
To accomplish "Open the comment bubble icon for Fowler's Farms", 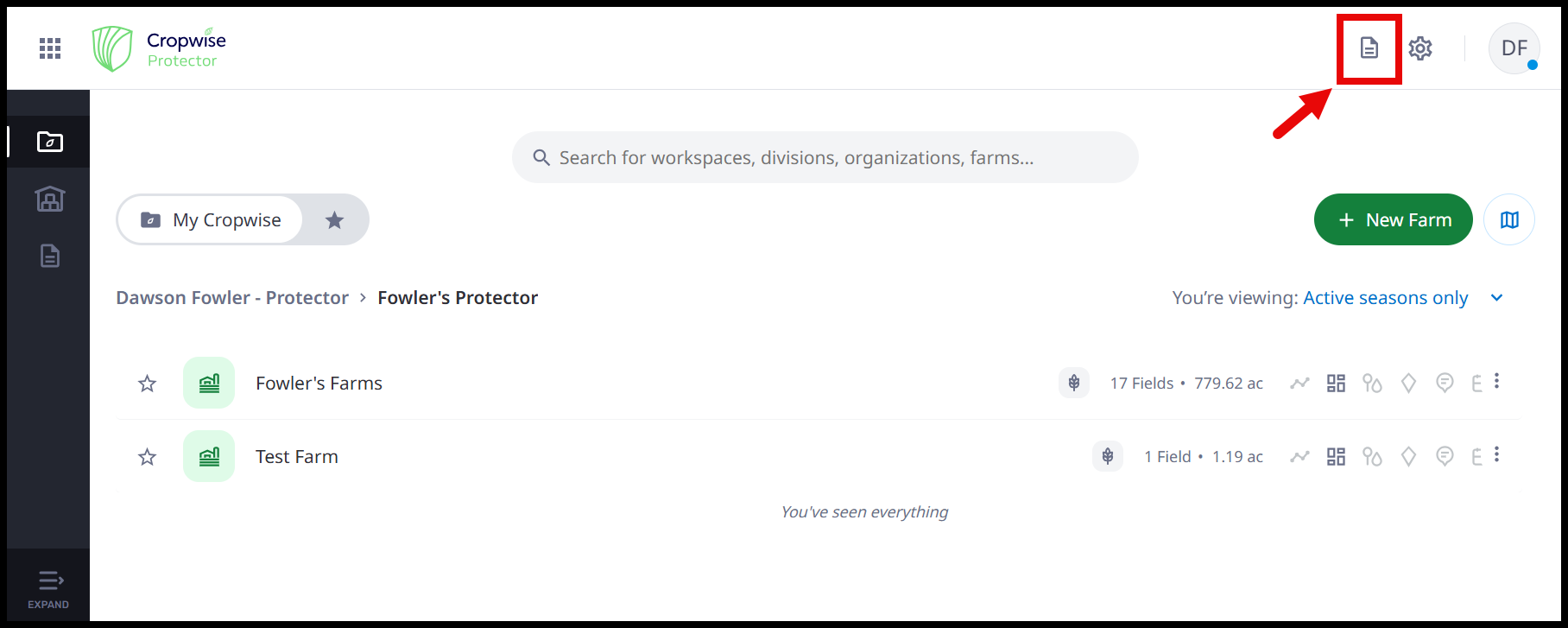I will (x=1445, y=383).
